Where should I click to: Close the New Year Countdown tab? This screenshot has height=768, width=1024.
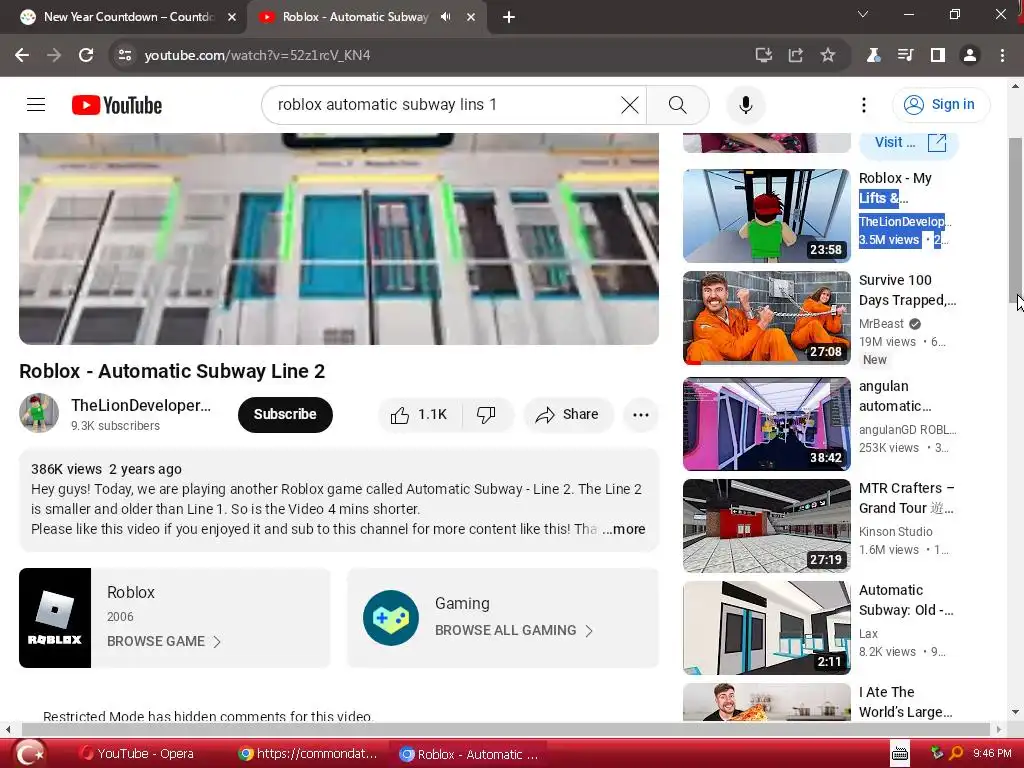tap(232, 17)
